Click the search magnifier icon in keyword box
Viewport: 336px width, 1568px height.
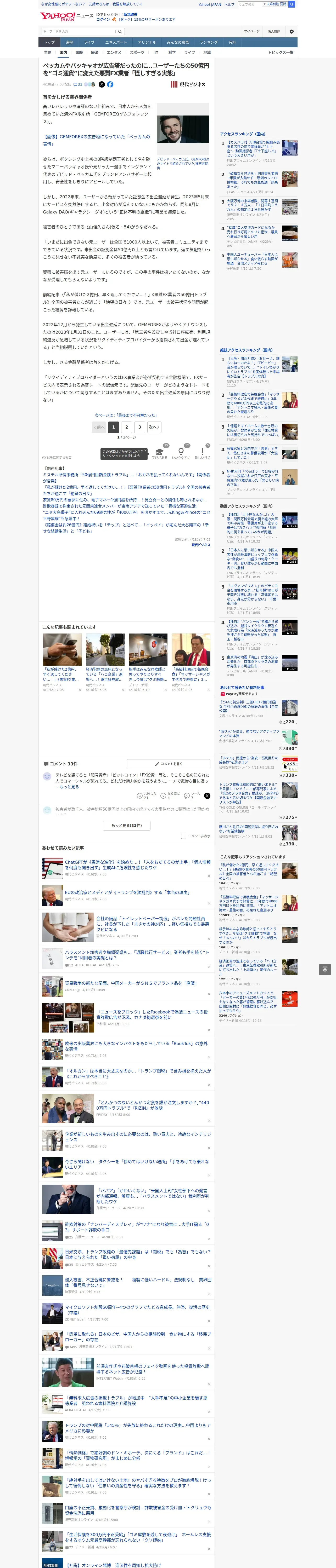click(x=120, y=32)
